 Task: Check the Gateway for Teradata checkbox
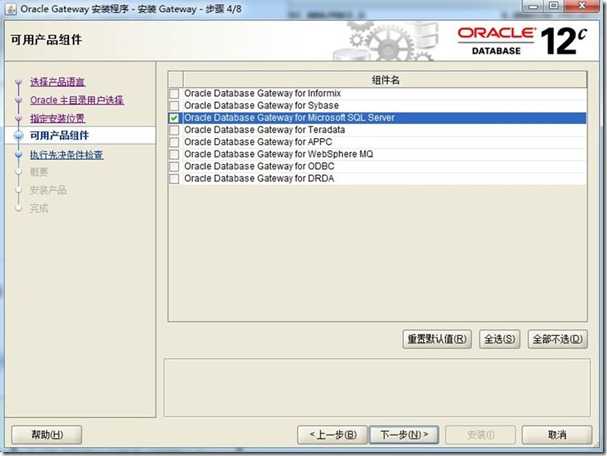click(x=174, y=130)
